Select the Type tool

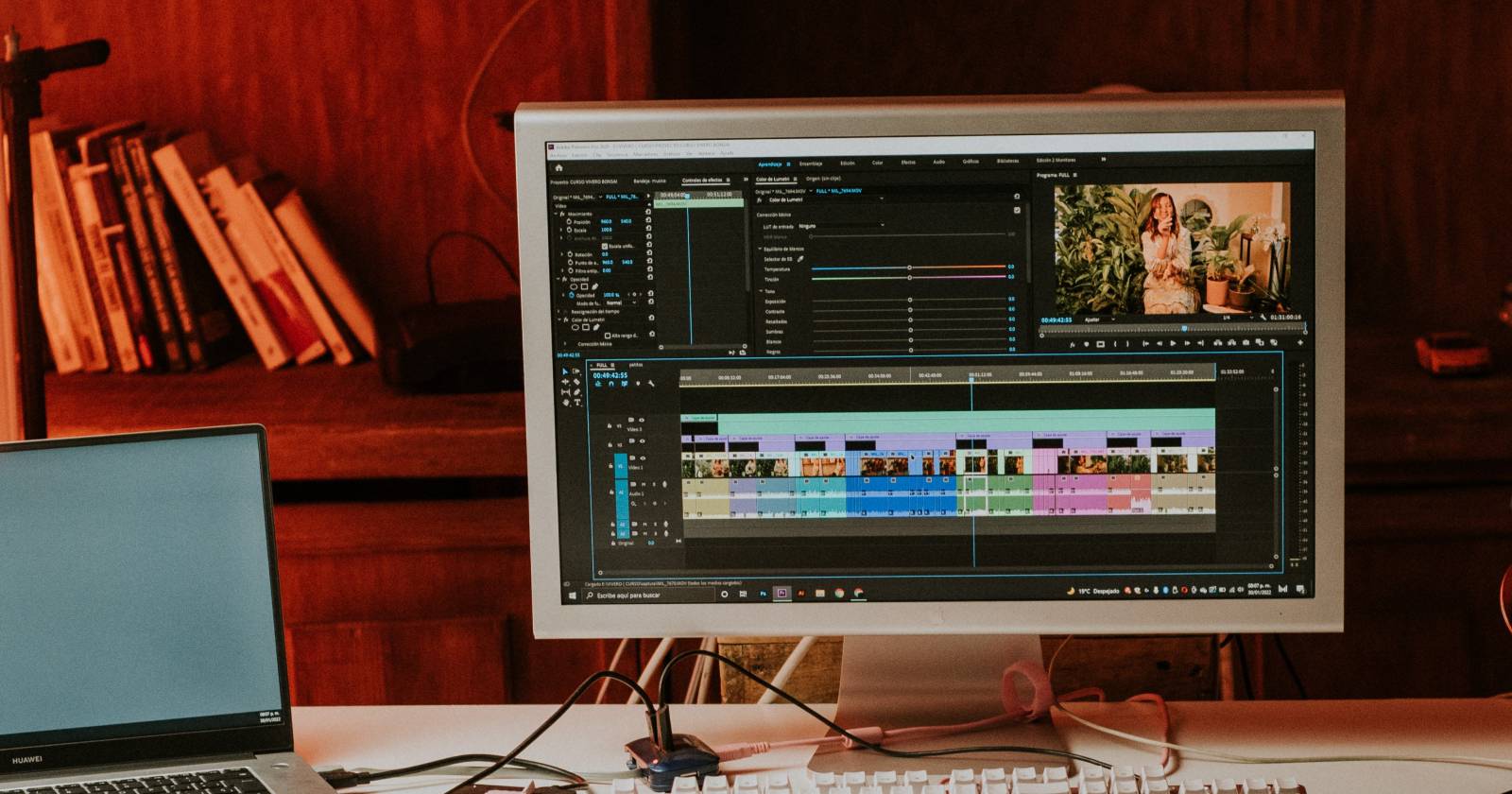tap(577, 403)
